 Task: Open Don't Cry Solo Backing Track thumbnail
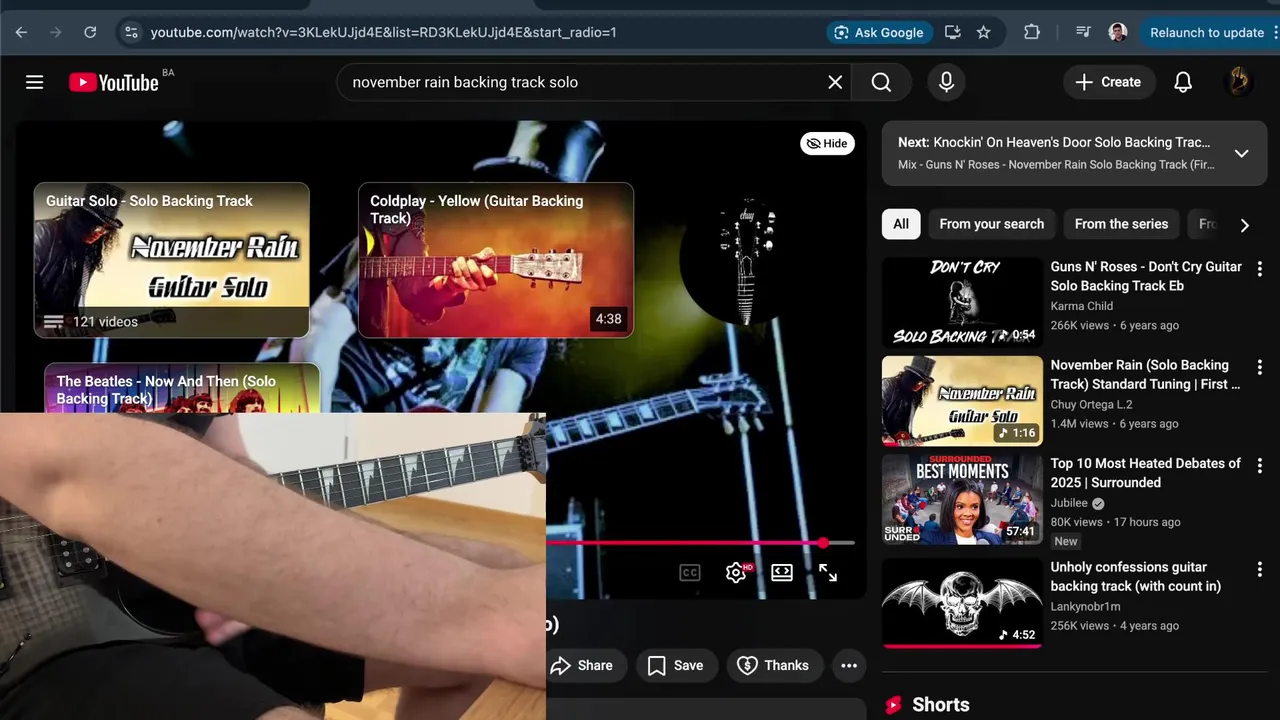[x=962, y=302]
